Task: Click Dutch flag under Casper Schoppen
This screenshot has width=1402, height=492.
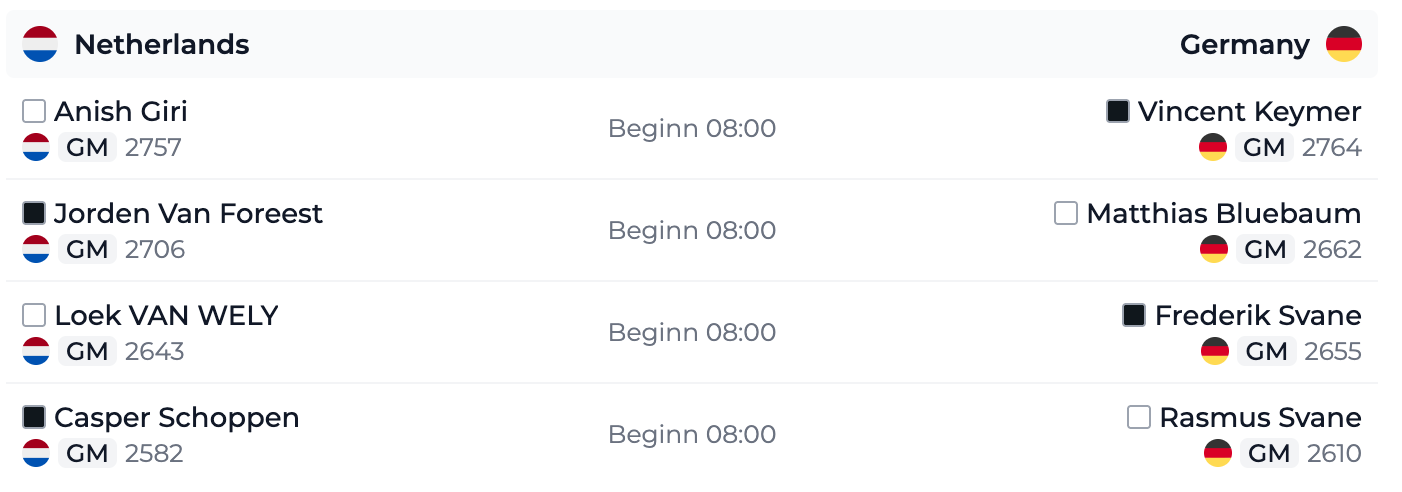Action: pyautogui.click(x=36, y=453)
